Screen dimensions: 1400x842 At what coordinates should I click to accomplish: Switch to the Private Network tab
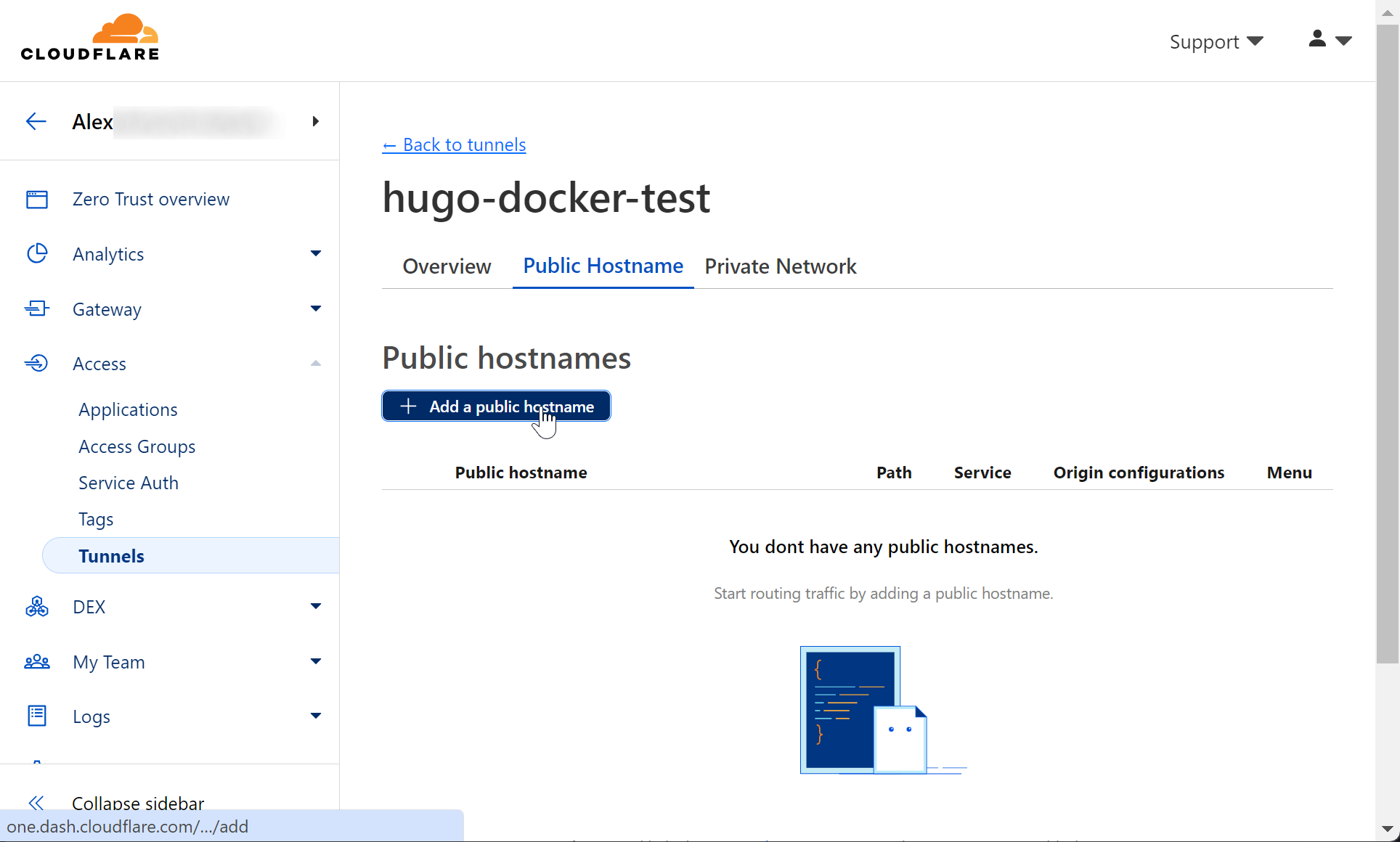(781, 266)
